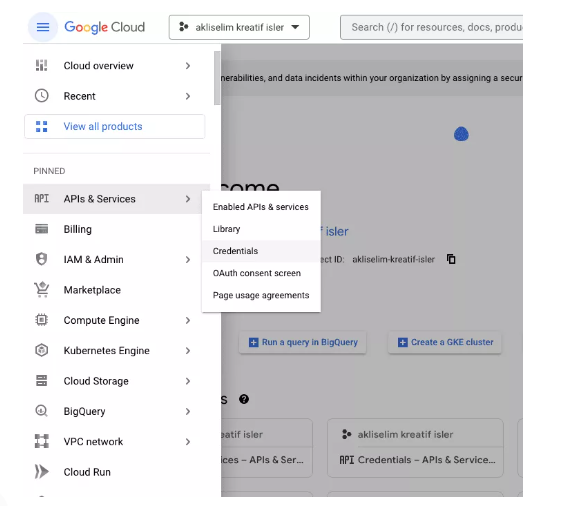Open Library in the APIs submenu
The image size is (561, 506).
261,229
